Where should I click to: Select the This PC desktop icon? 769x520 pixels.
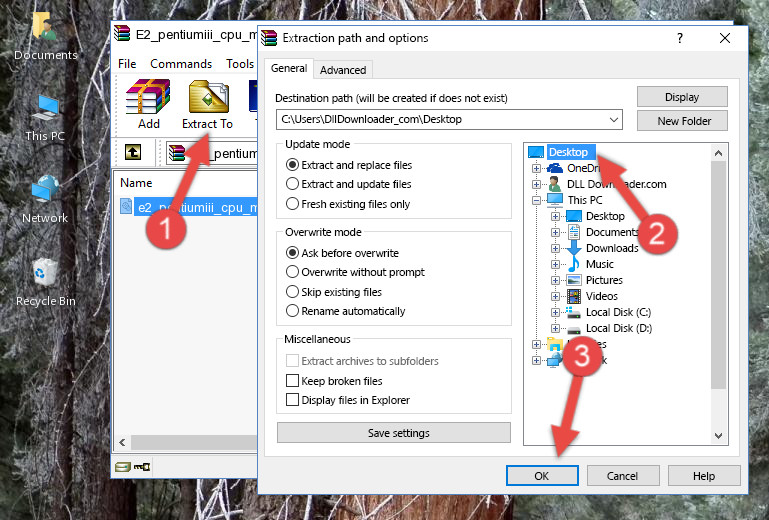(45, 118)
